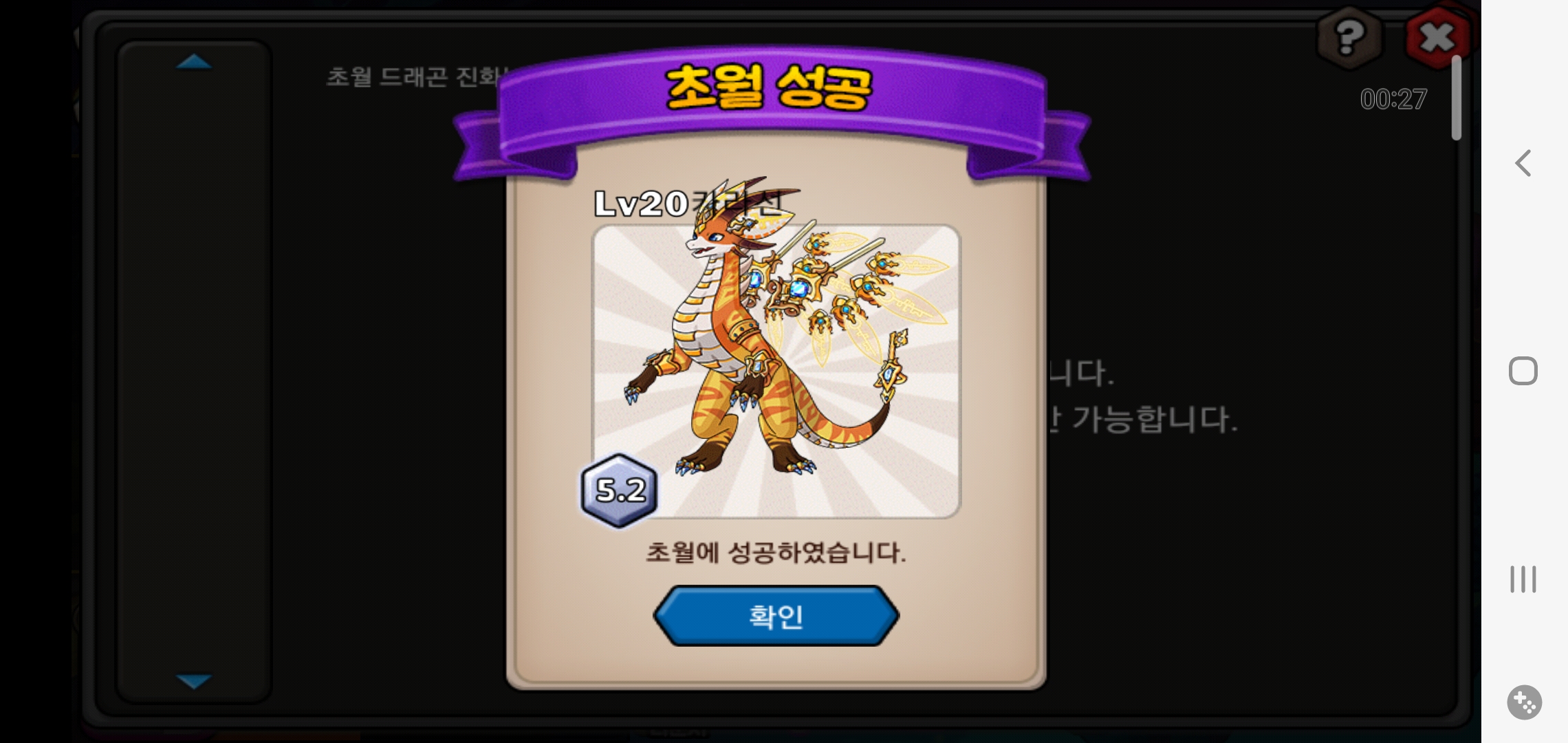1568x743 pixels.
Task: Tap Android home button
Action: point(1523,371)
